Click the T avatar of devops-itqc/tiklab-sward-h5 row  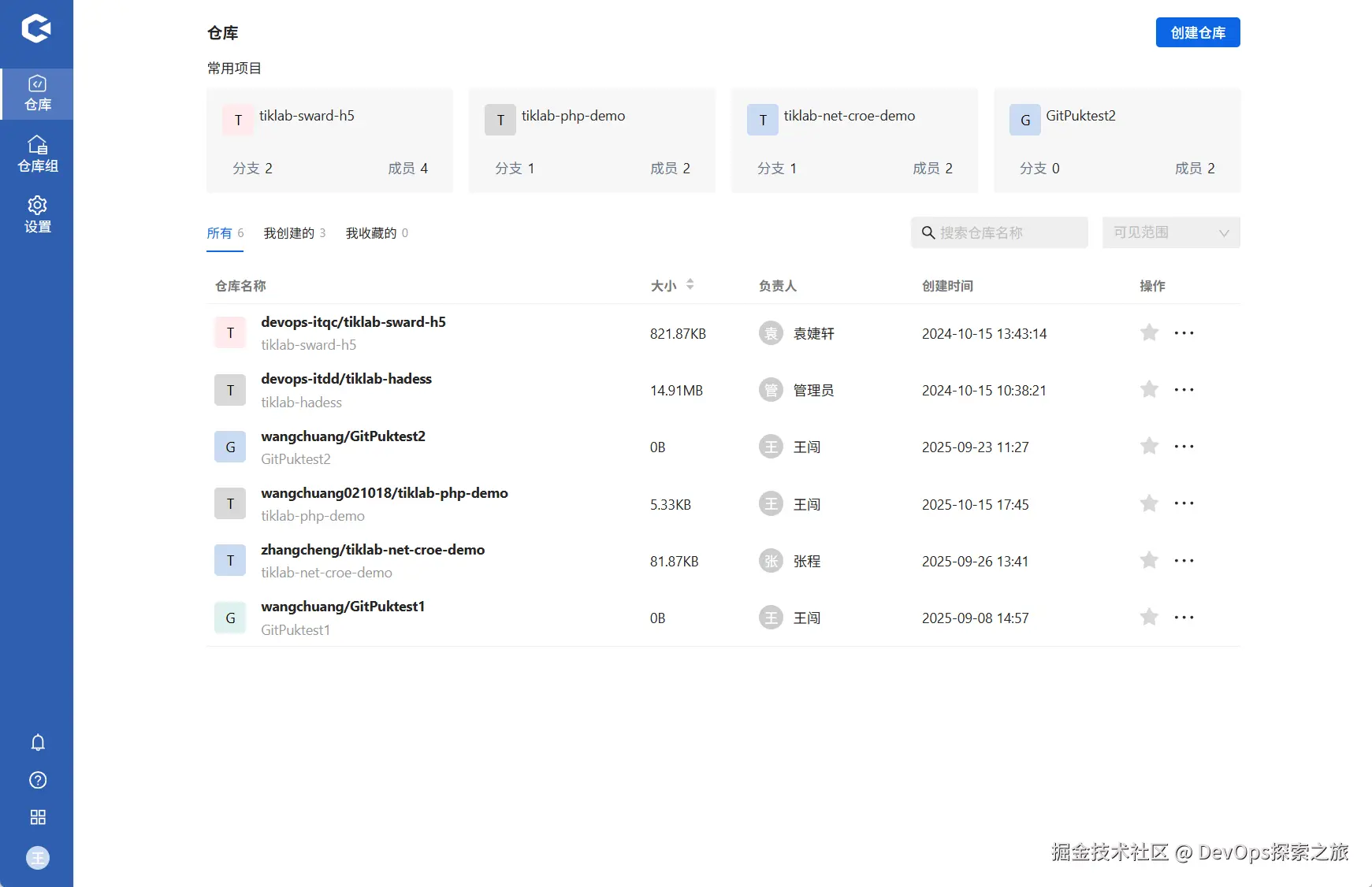[230, 332]
